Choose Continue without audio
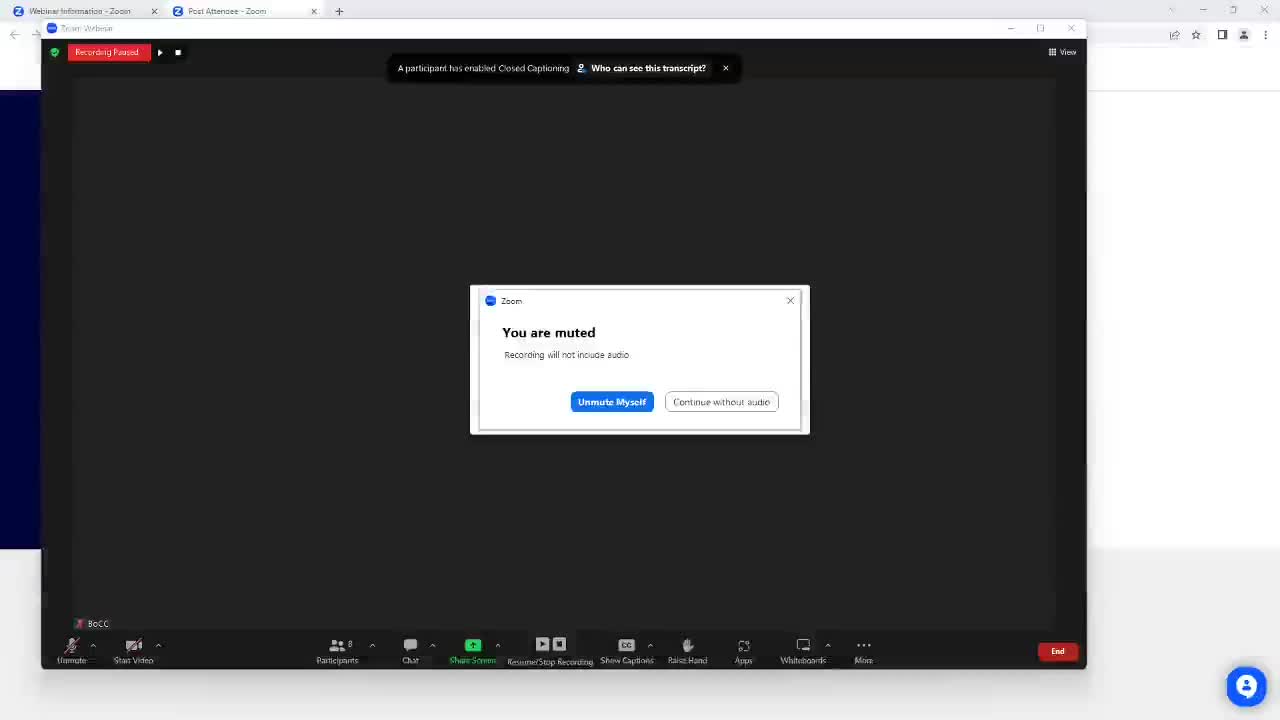1280x720 pixels. [x=721, y=402]
